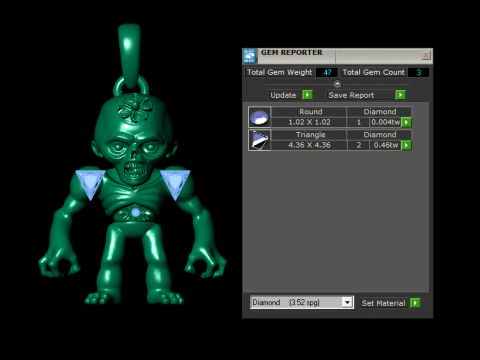Click green arrow on the 0.46tw row
Viewport: 480px width, 360px height.
point(406,145)
